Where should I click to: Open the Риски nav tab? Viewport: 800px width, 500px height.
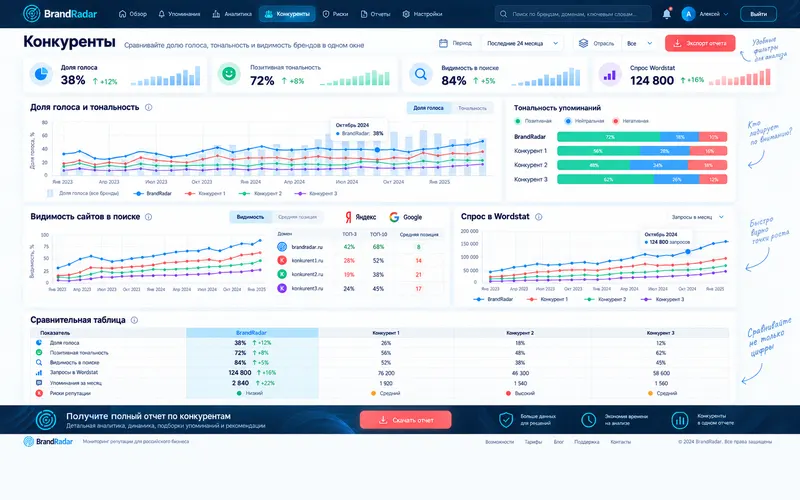point(335,14)
